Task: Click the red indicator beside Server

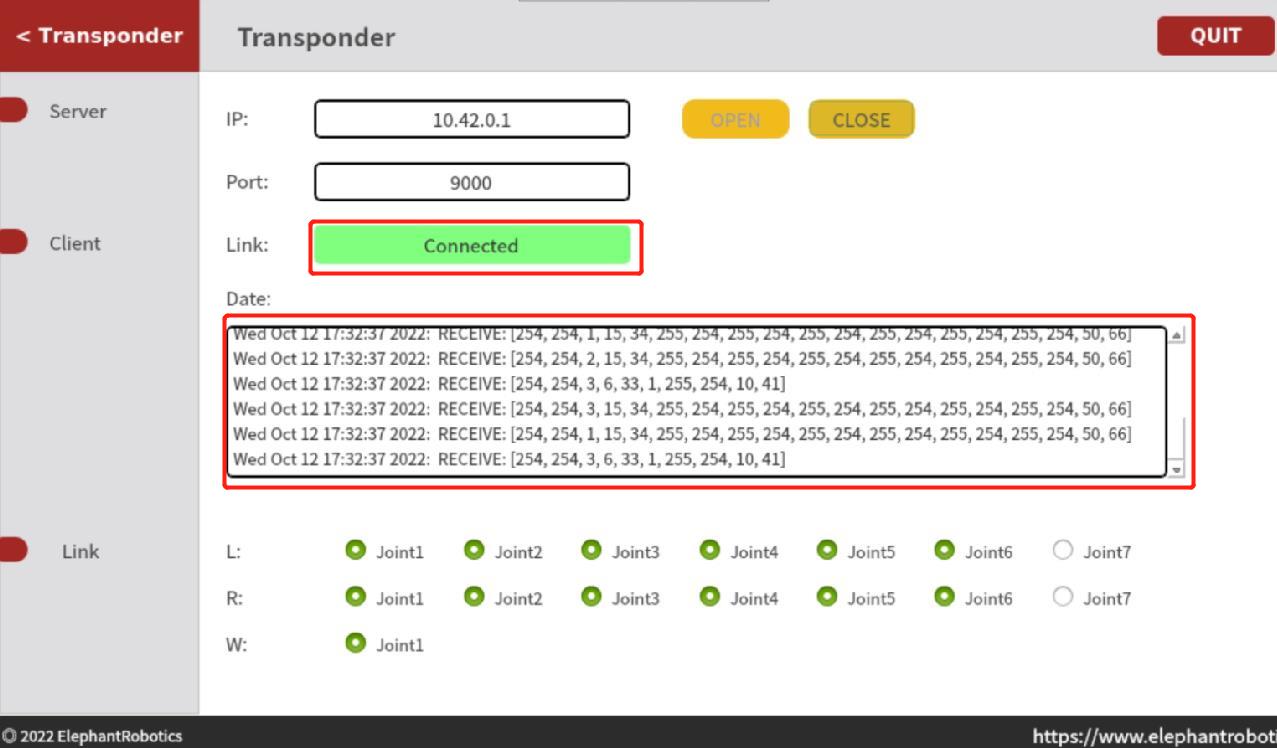Action: 13,111
